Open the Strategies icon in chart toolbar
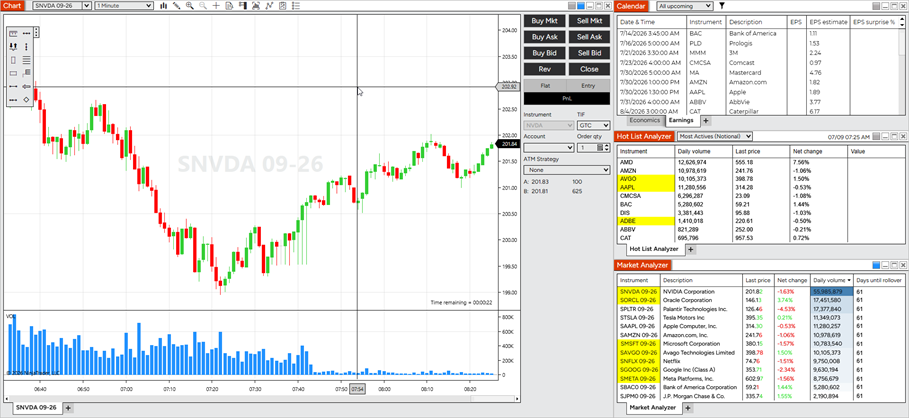909x418 pixels. (x=282, y=6)
